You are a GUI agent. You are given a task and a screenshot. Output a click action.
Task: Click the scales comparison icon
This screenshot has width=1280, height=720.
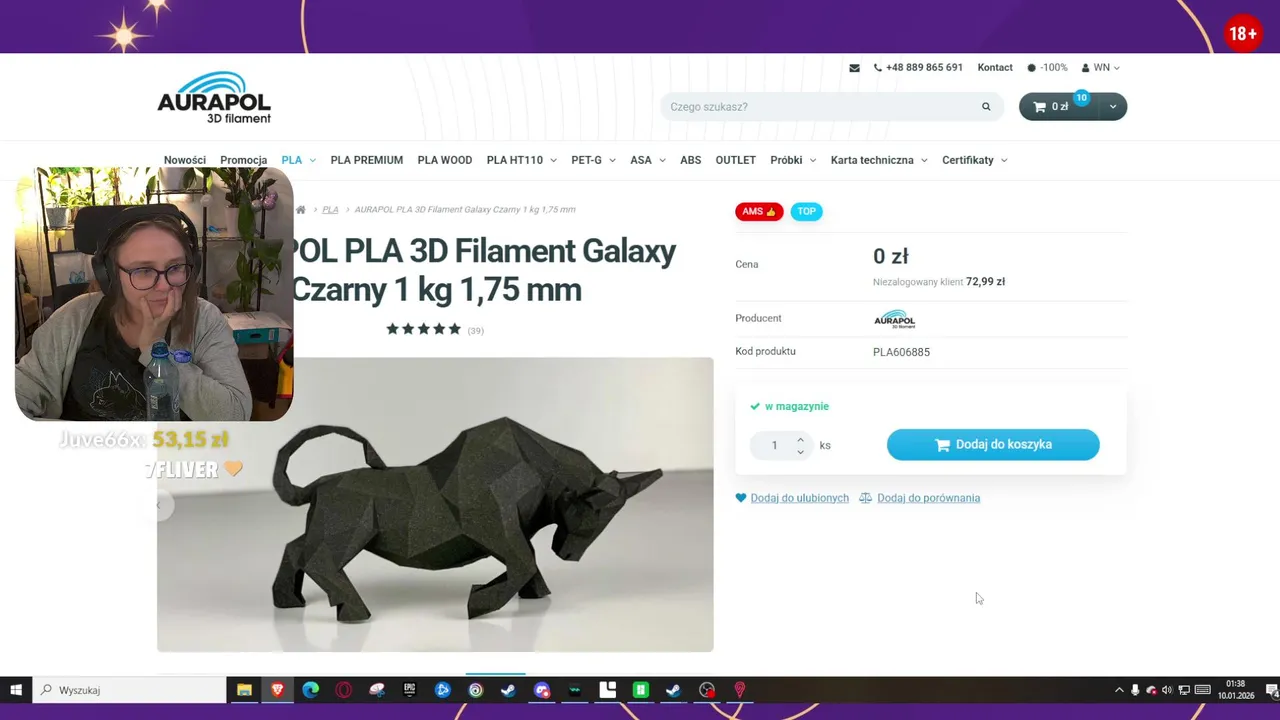tap(865, 498)
